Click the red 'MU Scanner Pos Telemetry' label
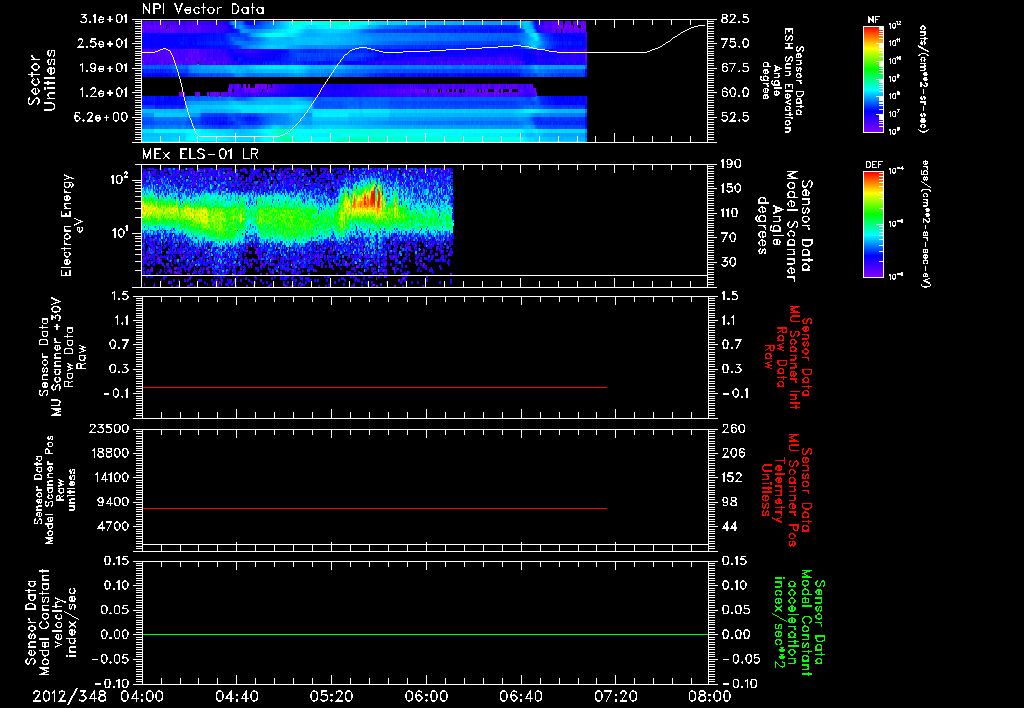The width and height of the screenshot is (1024, 708). [786, 491]
